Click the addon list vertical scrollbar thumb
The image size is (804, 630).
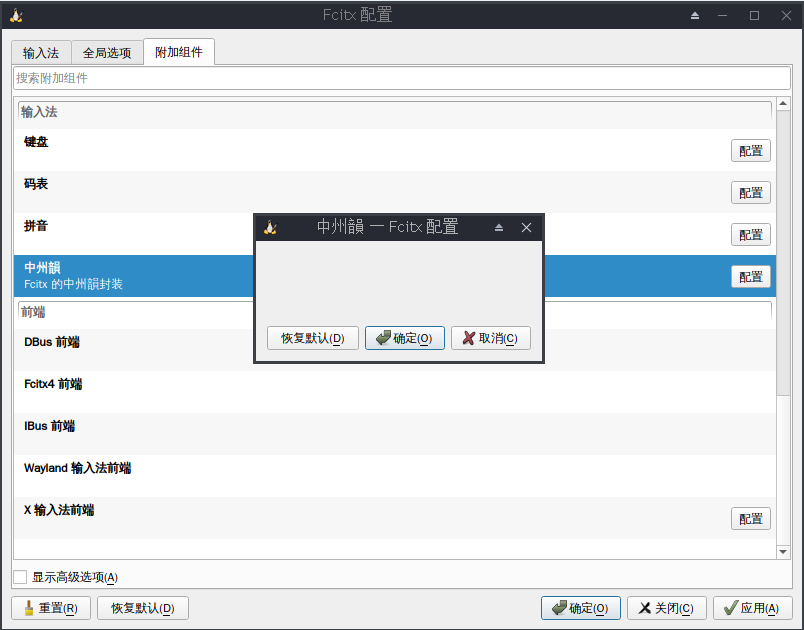click(783, 252)
